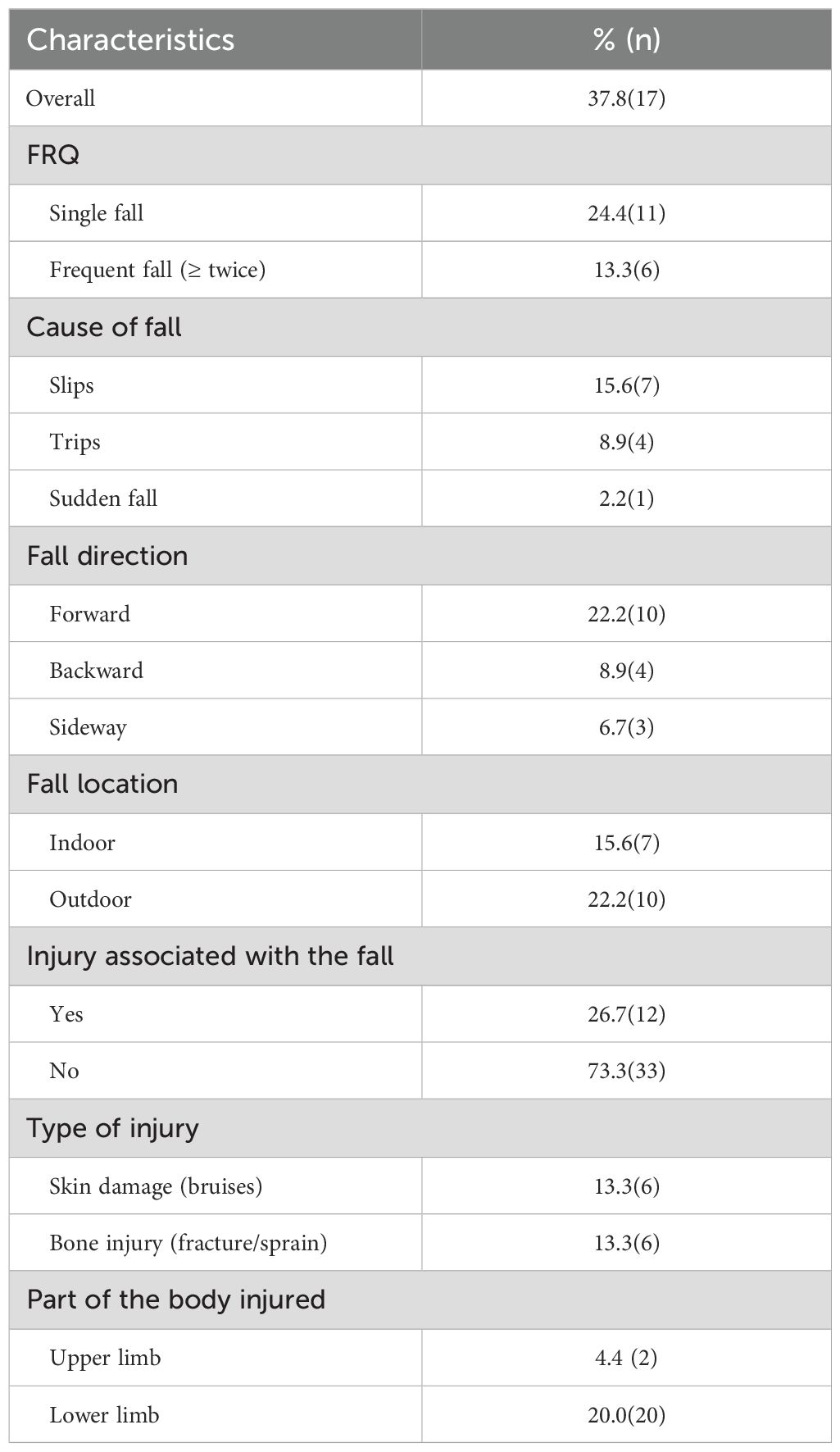Click the Type of injury heading
This screenshot has width=840, height=1452.
(112, 1128)
